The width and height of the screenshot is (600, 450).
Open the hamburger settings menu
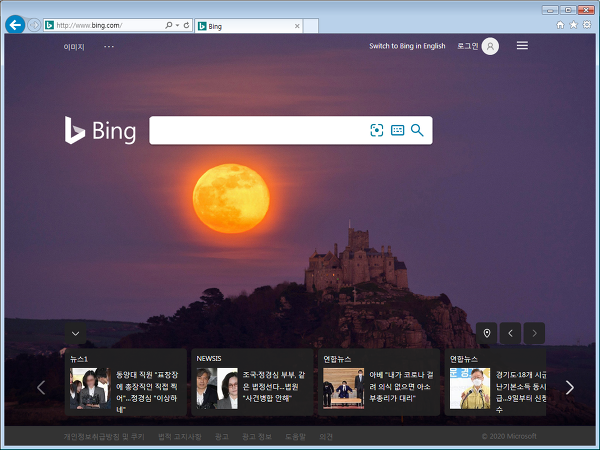(x=522, y=46)
